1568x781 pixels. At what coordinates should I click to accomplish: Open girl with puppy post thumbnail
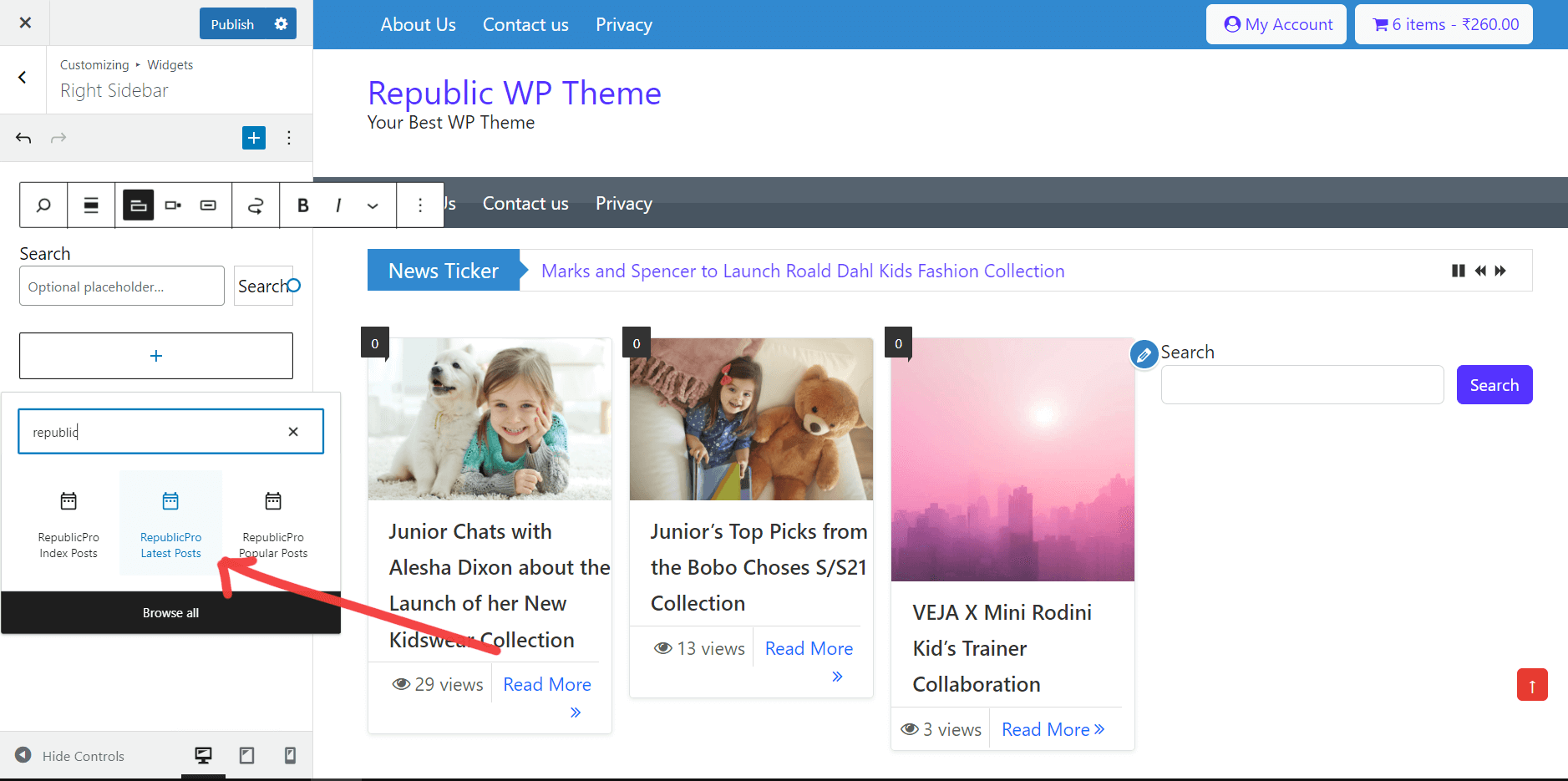coord(490,419)
